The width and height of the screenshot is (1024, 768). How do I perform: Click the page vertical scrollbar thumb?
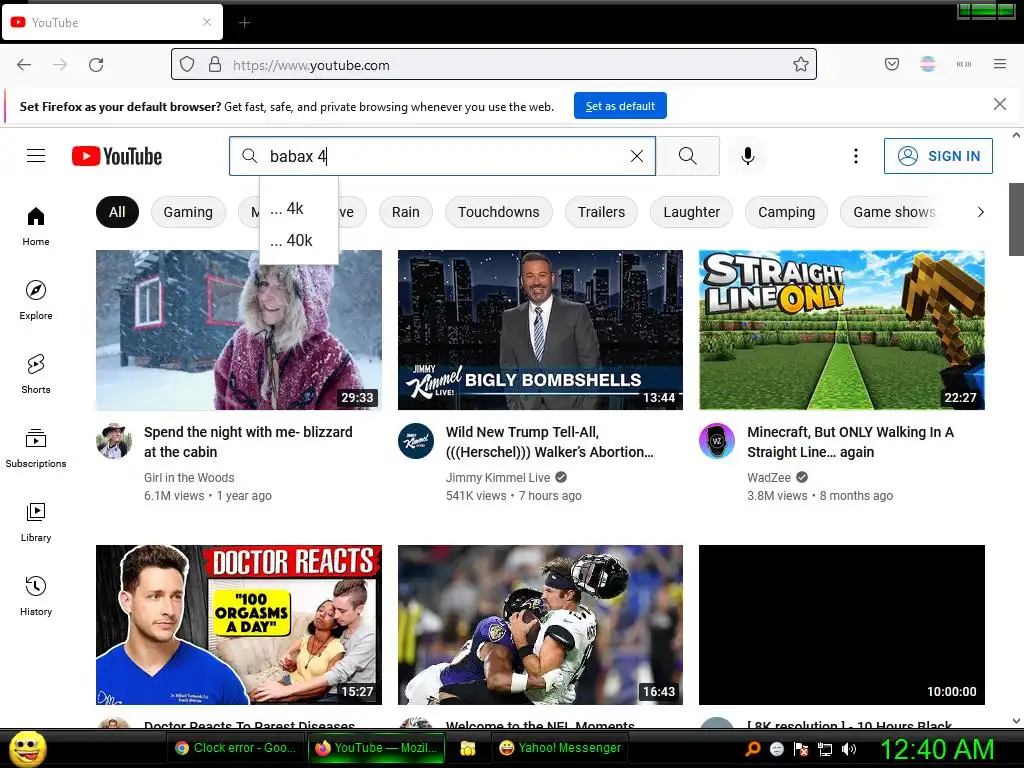coord(1016,219)
